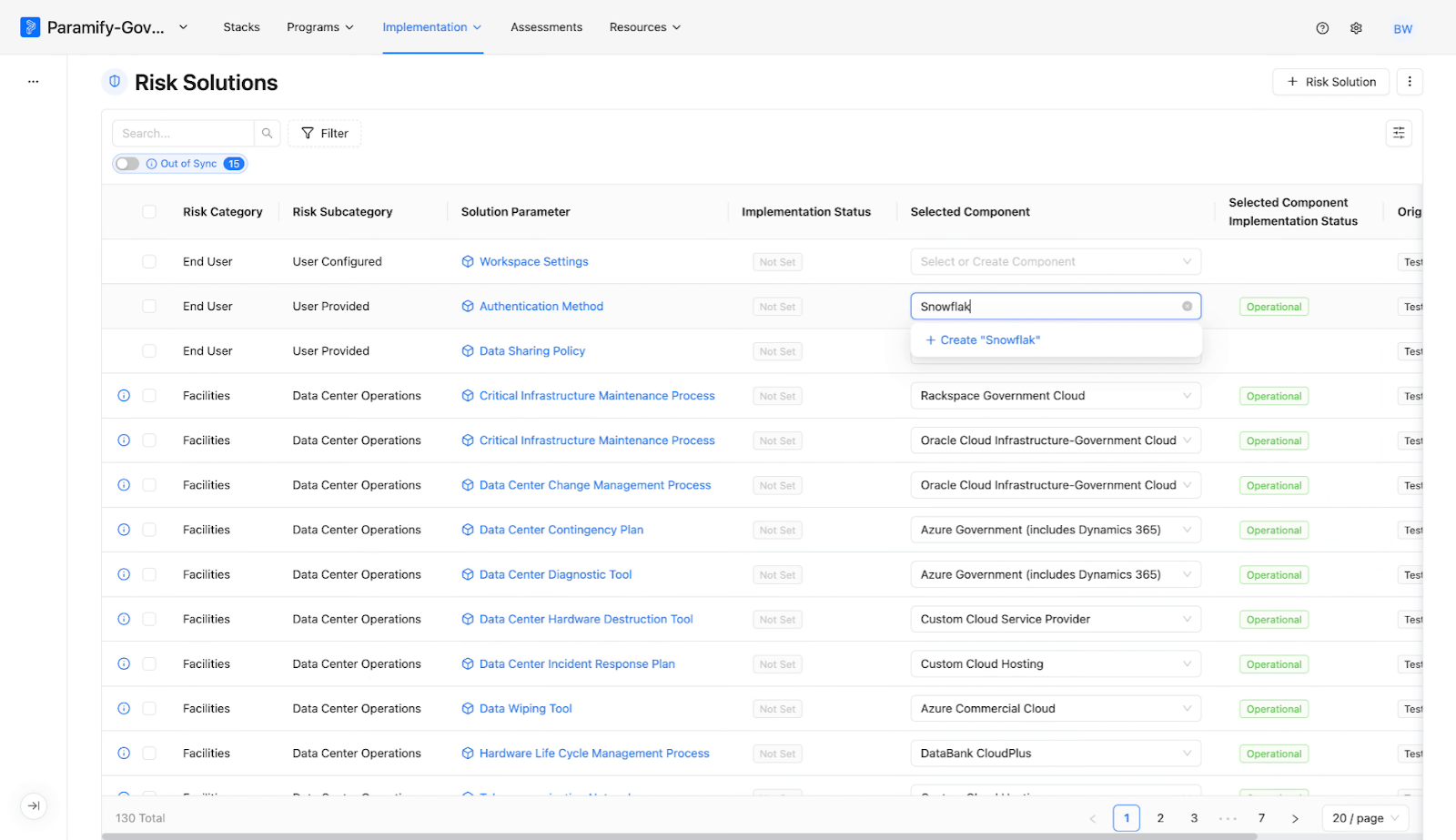Click info icon on Hardware Life Cycle Management row
The image size is (1456, 840).
[x=124, y=754]
